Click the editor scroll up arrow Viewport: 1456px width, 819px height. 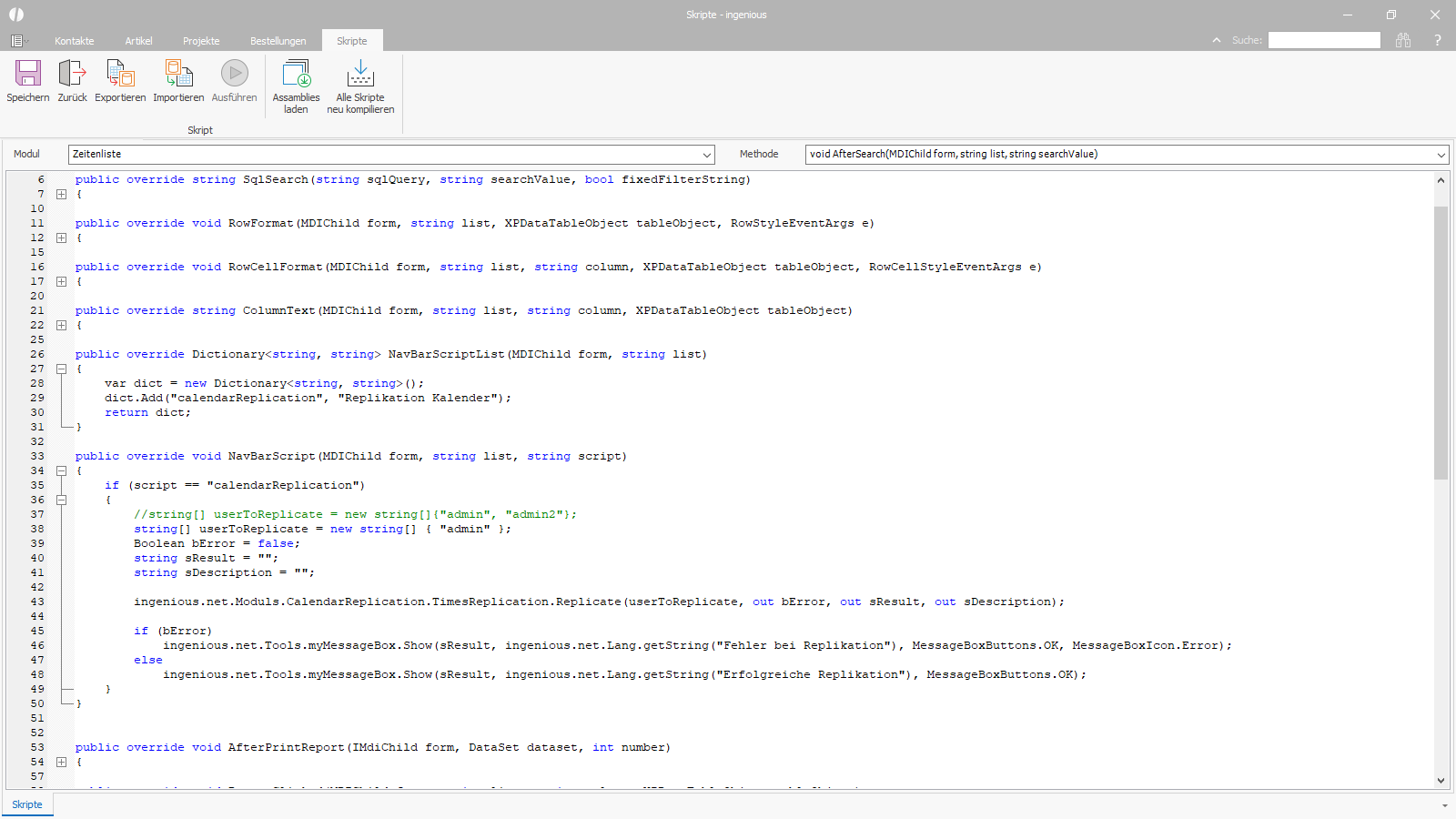1441,180
